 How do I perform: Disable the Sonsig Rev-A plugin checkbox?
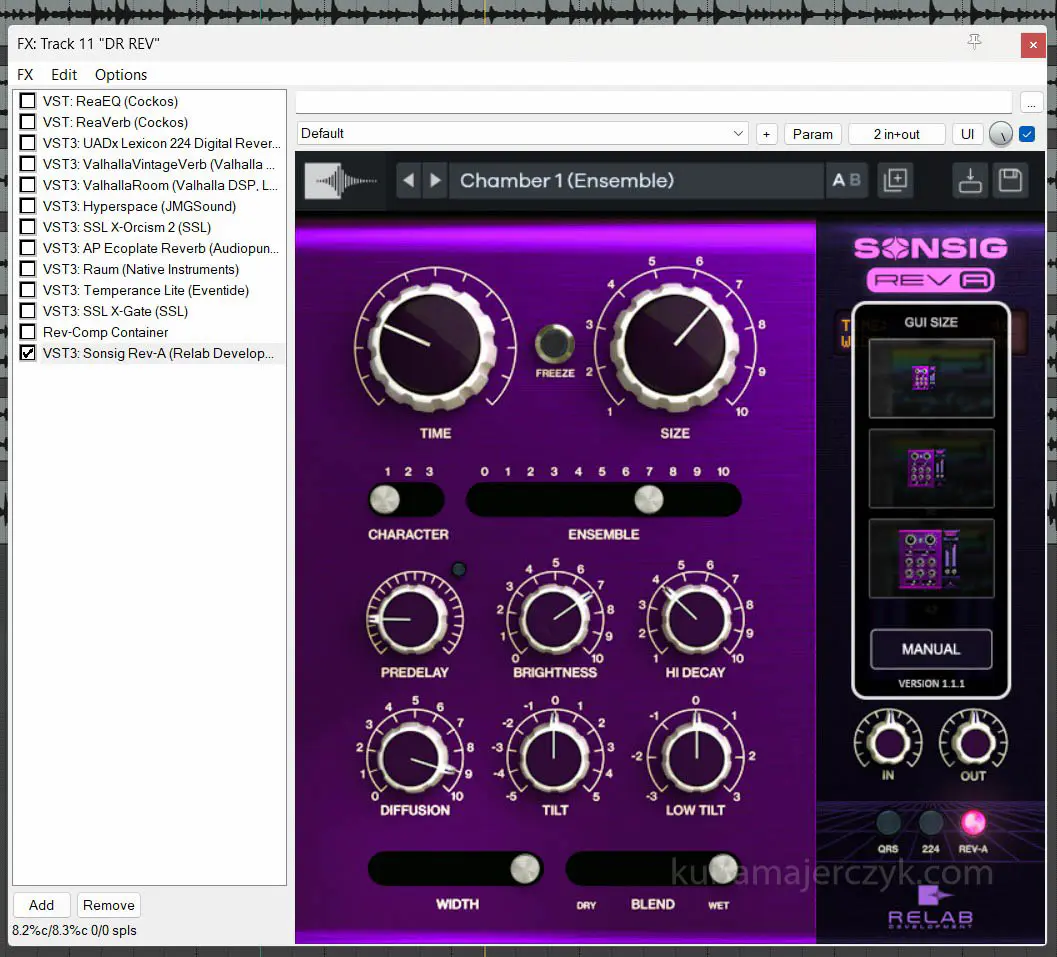(x=28, y=353)
